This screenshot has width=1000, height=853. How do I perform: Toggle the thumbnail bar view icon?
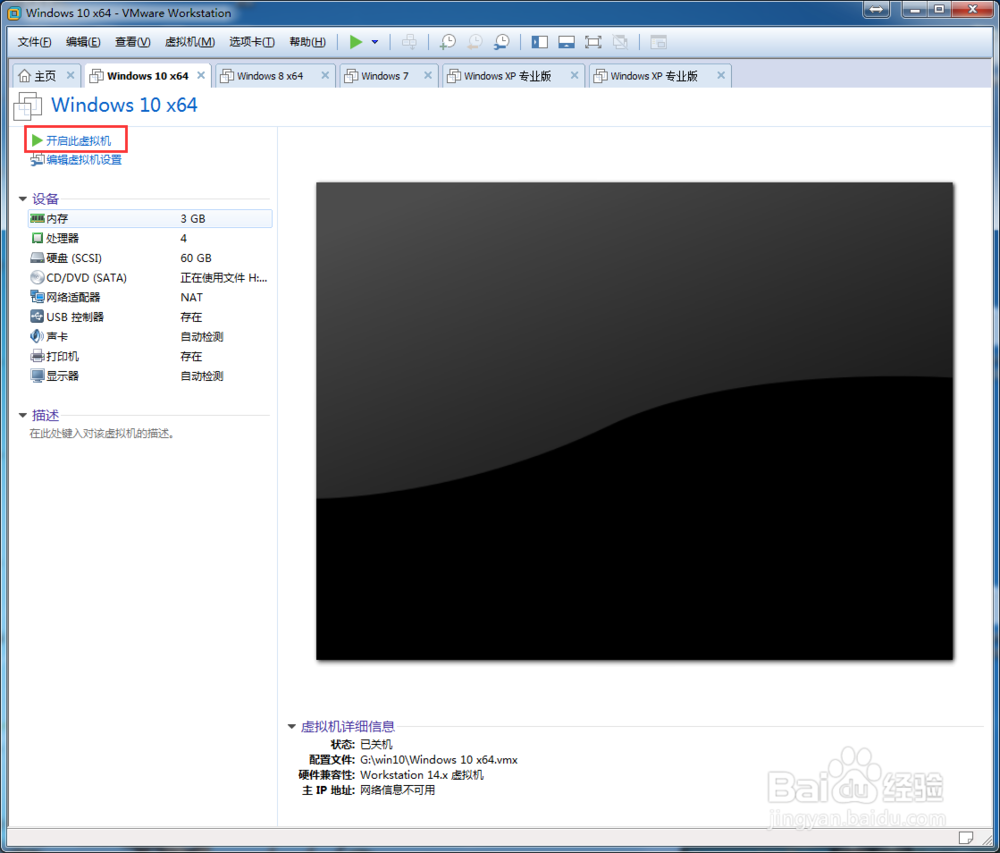[x=566, y=42]
